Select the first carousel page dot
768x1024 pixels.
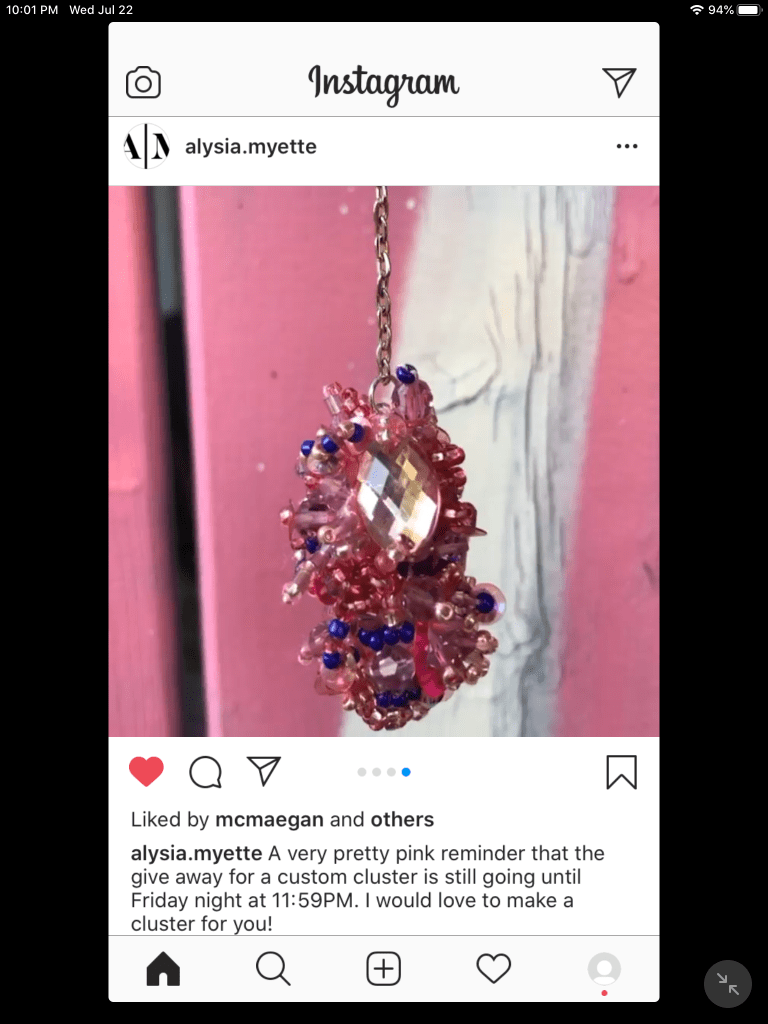362,772
